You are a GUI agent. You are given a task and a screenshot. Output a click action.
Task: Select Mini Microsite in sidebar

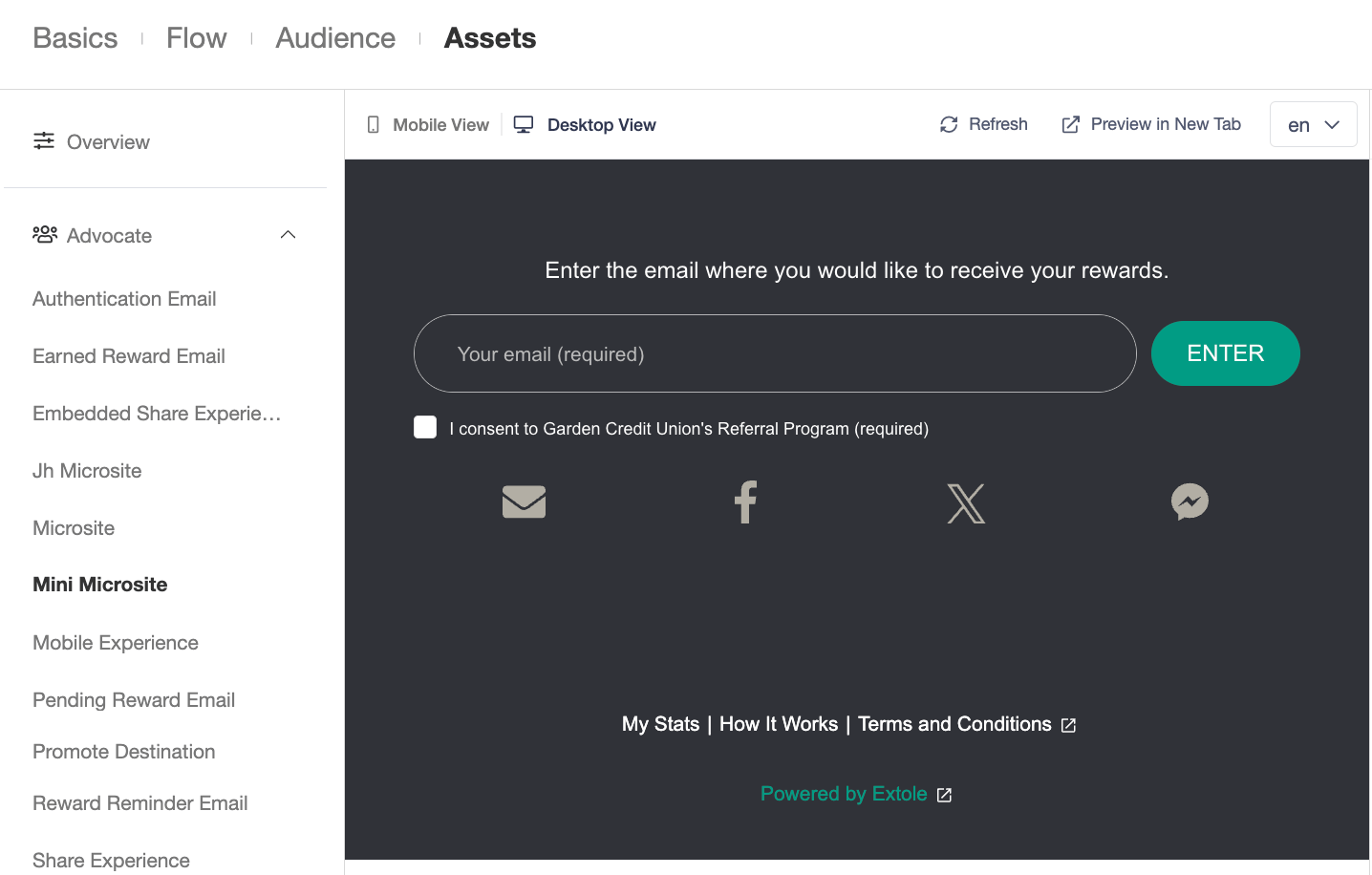pyautogui.click(x=100, y=585)
